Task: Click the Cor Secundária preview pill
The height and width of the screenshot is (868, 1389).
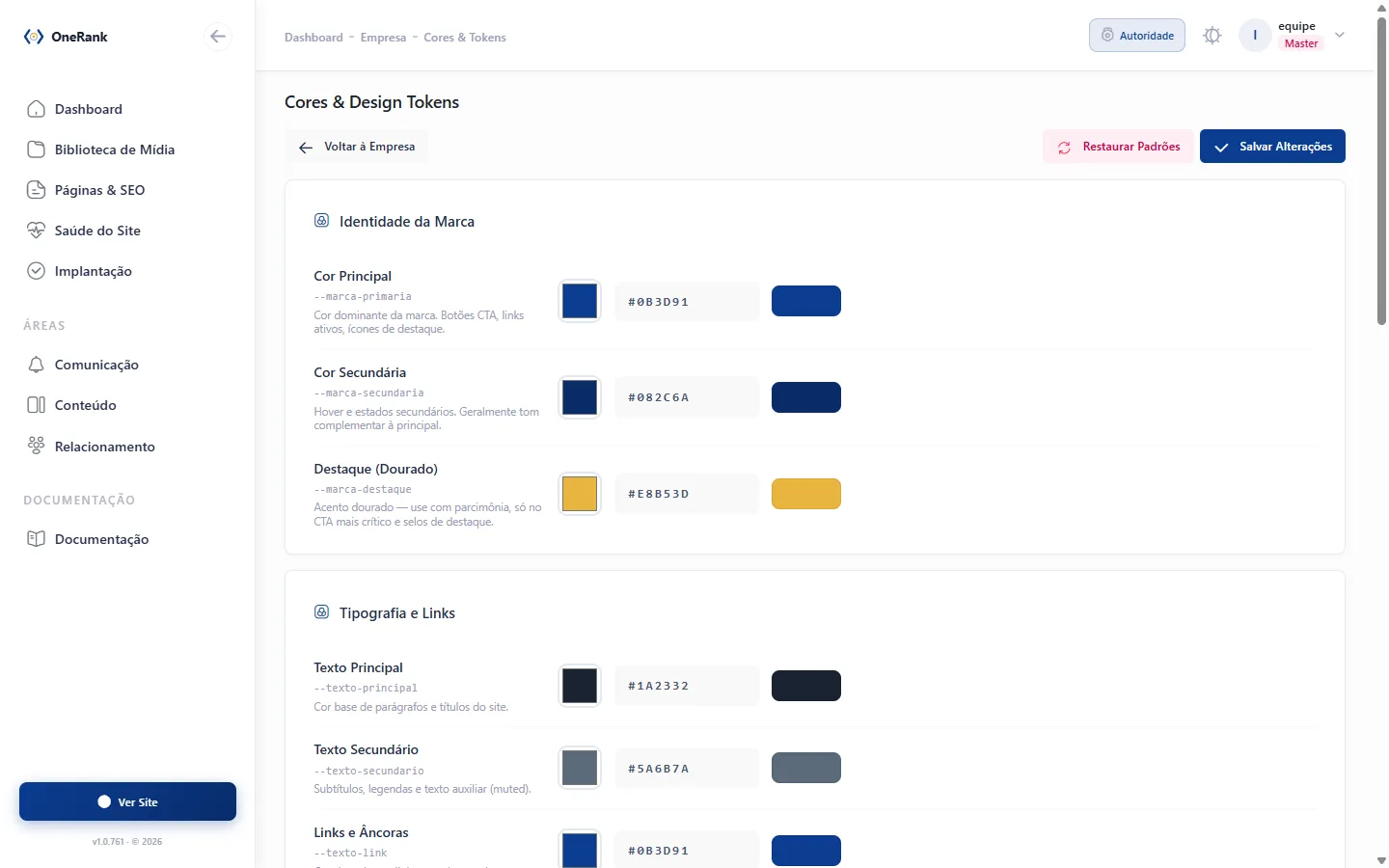Action: (x=806, y=397)
